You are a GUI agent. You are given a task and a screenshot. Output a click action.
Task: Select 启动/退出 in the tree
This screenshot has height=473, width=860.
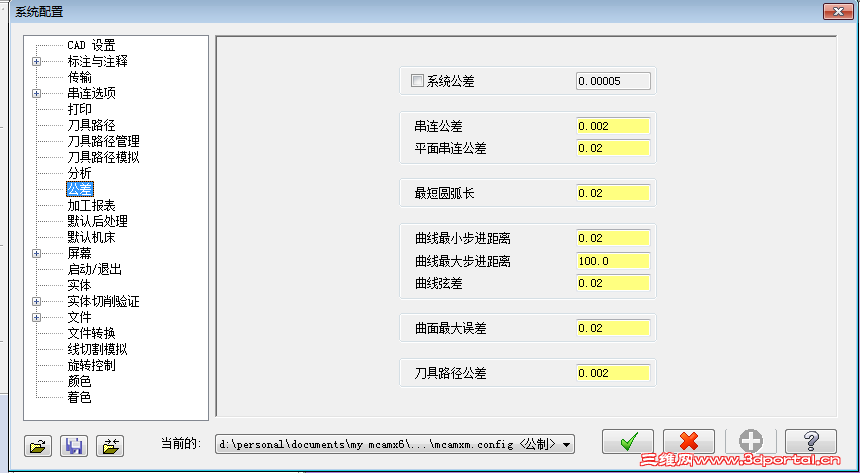coord(94,269)
